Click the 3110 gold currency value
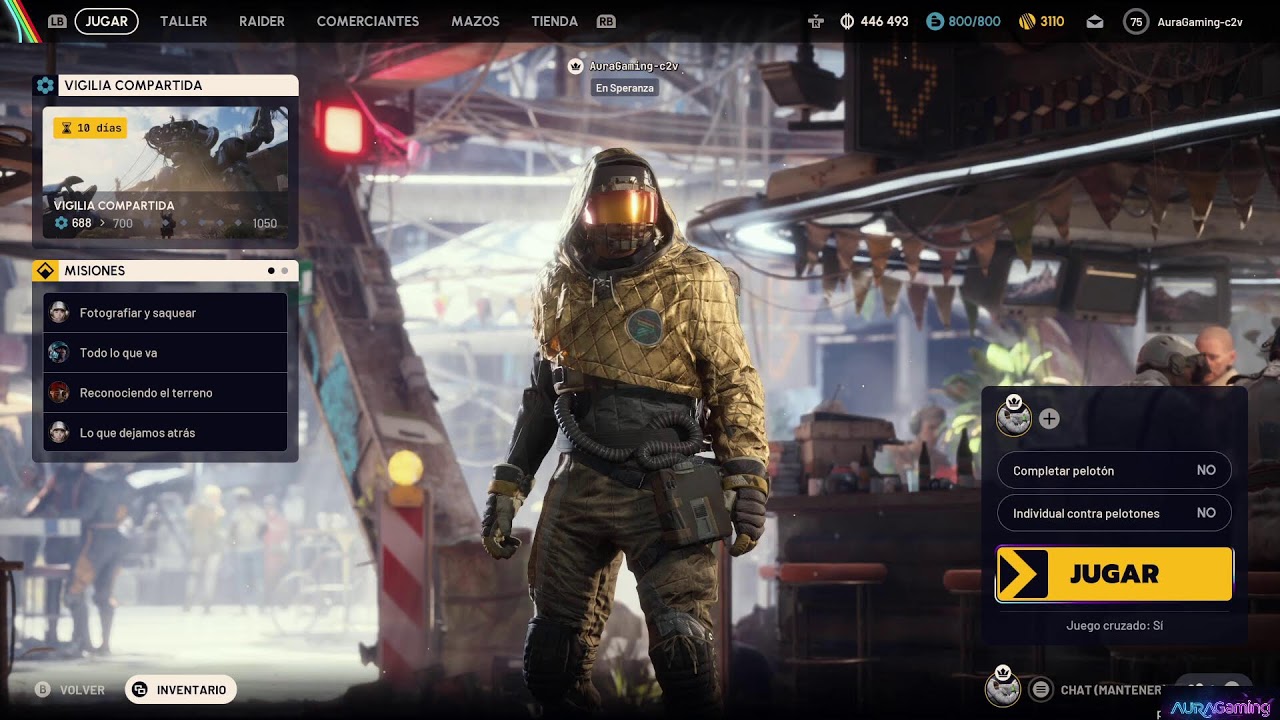This screenshot has height=720, width=1280. (x=1052, y=21)
